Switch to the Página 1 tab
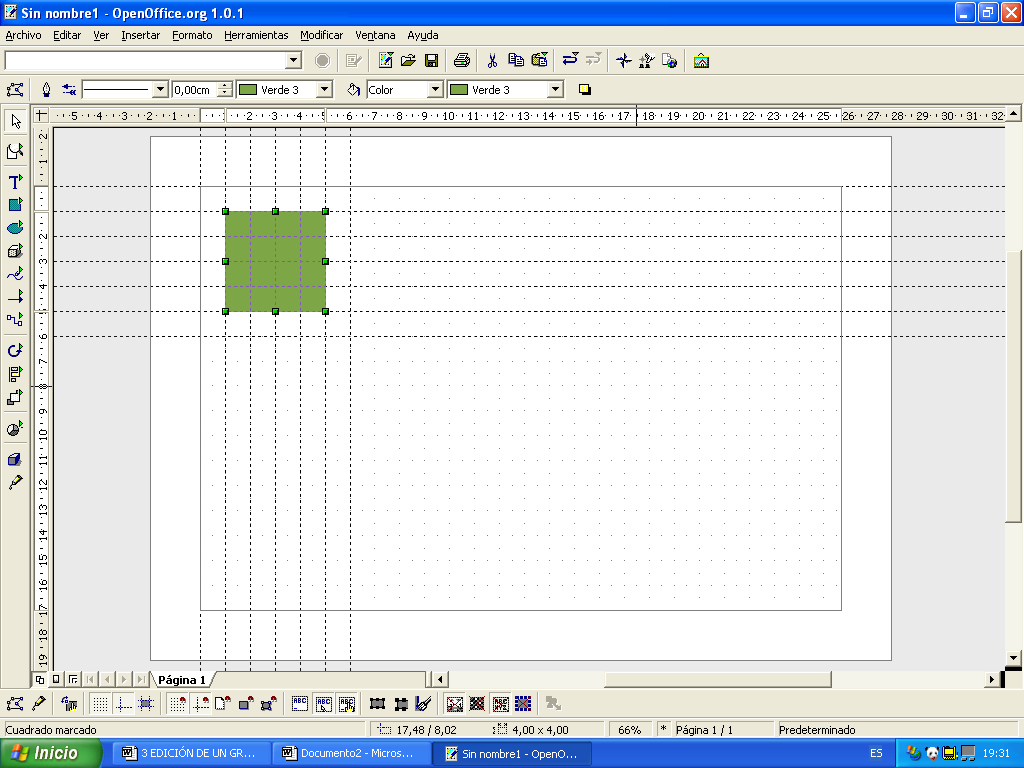Viewport: 1024px width, 768px height. [181, 680]
